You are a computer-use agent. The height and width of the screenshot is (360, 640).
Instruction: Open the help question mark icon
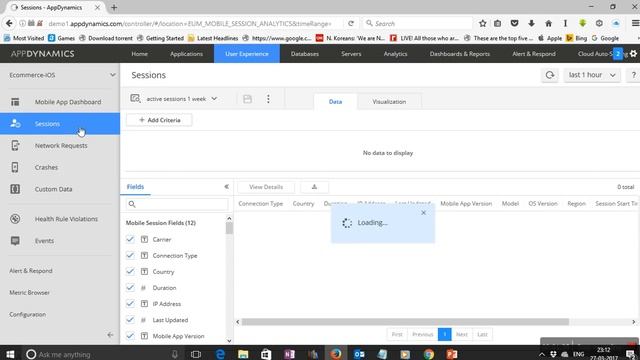tap(633, 75)
